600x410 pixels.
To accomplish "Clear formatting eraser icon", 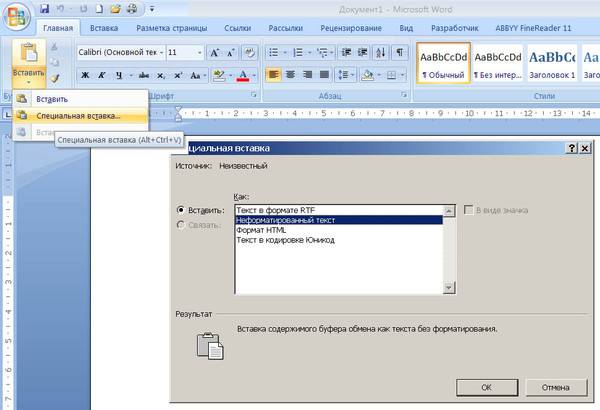I will tap(249, 52).
